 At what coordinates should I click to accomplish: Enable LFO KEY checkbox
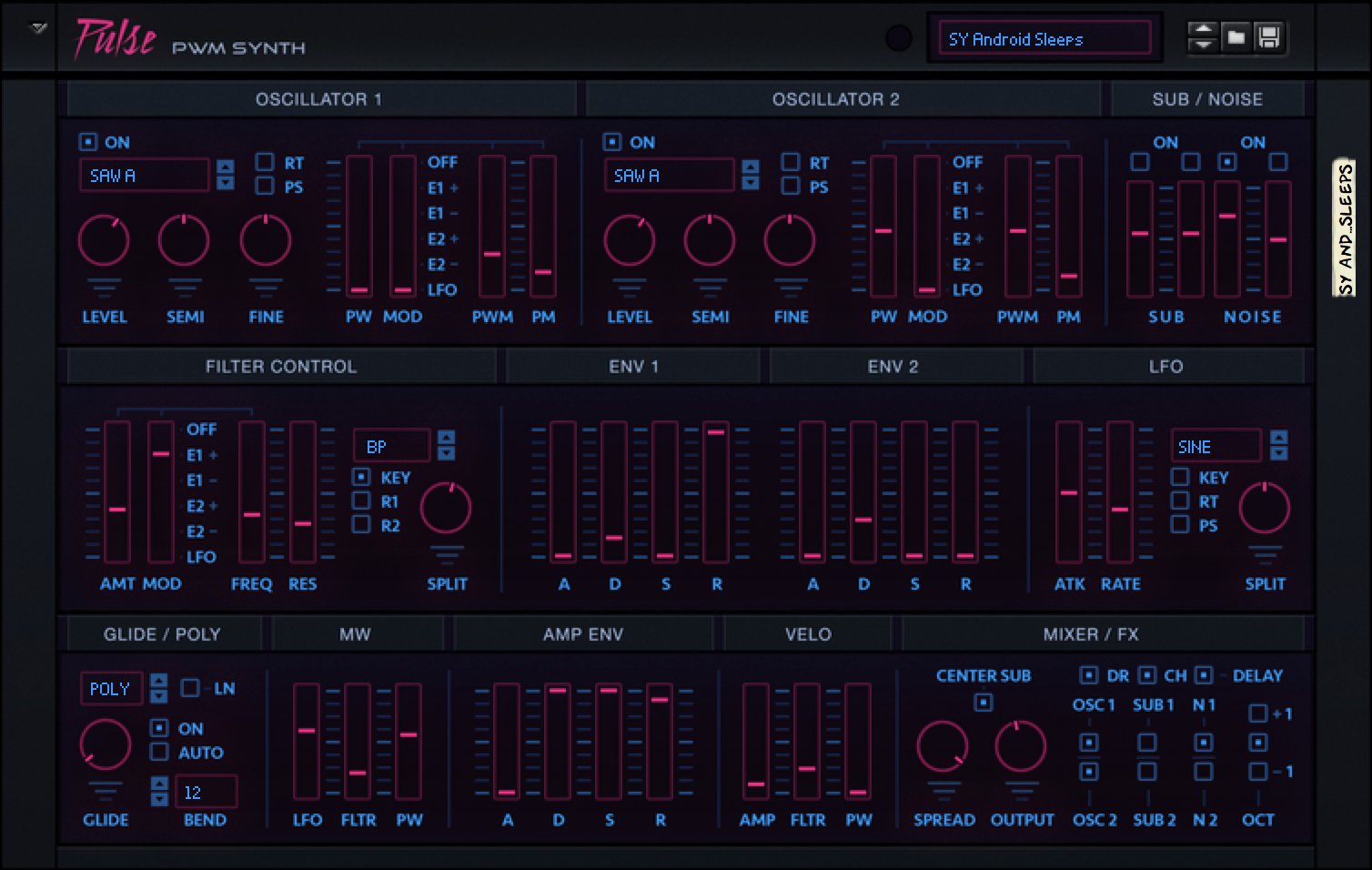1180,477
